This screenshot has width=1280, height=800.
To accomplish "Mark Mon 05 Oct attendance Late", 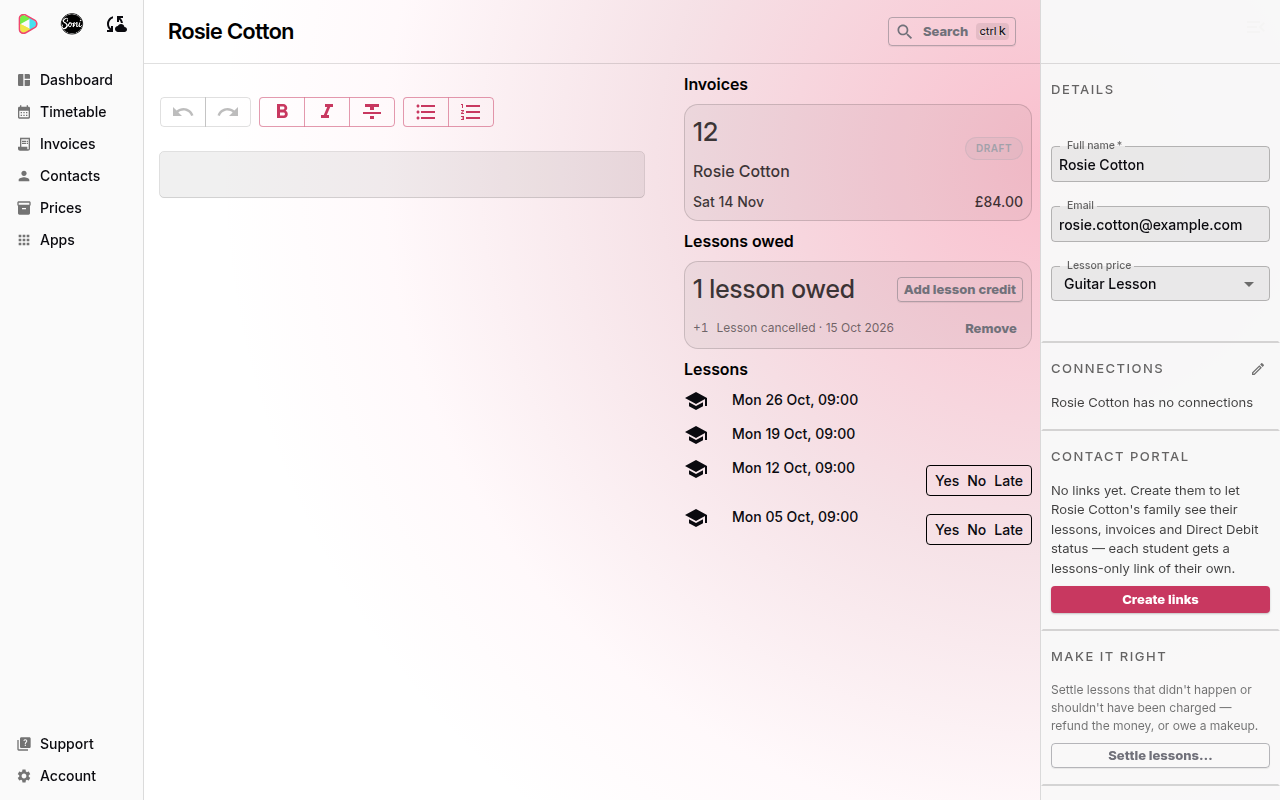I will pyautogui.click(x=1008, y=530).
